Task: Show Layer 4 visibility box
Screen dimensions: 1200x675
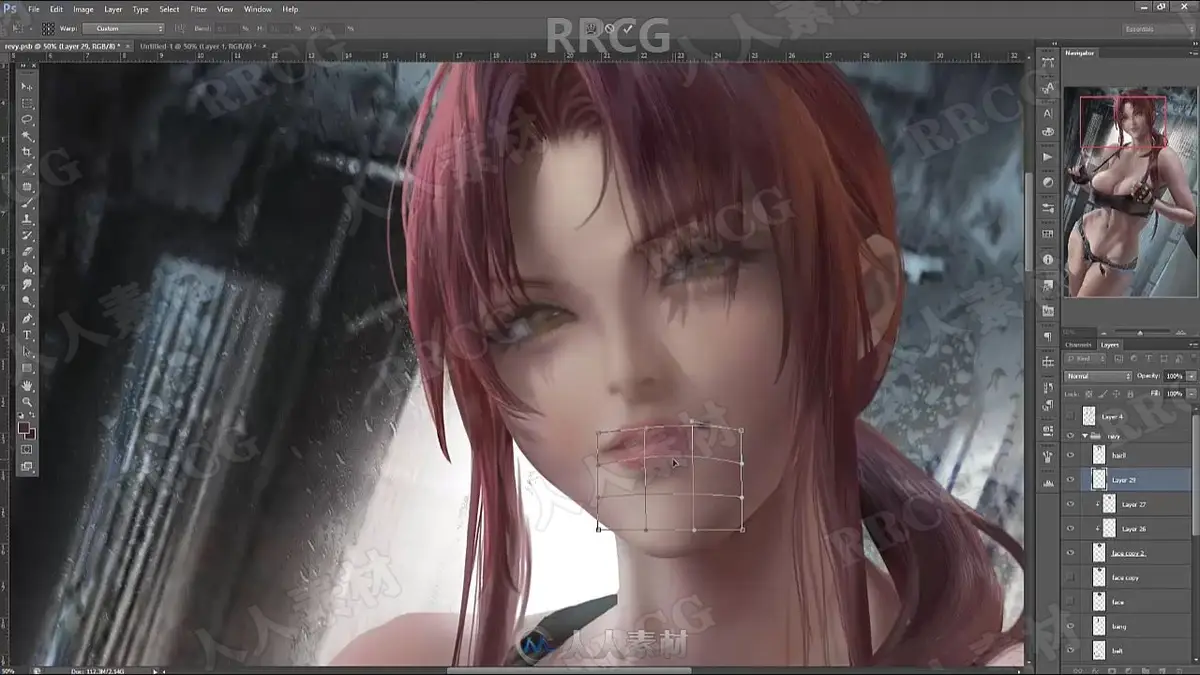Action: coord(1071,415)
